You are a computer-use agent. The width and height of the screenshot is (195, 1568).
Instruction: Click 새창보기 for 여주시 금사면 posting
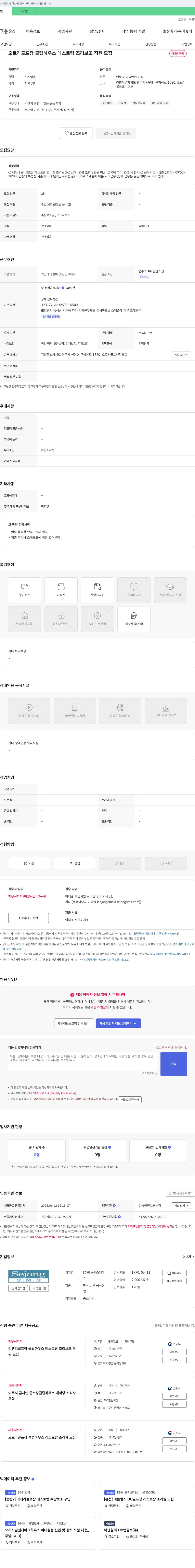(174, 1404)
